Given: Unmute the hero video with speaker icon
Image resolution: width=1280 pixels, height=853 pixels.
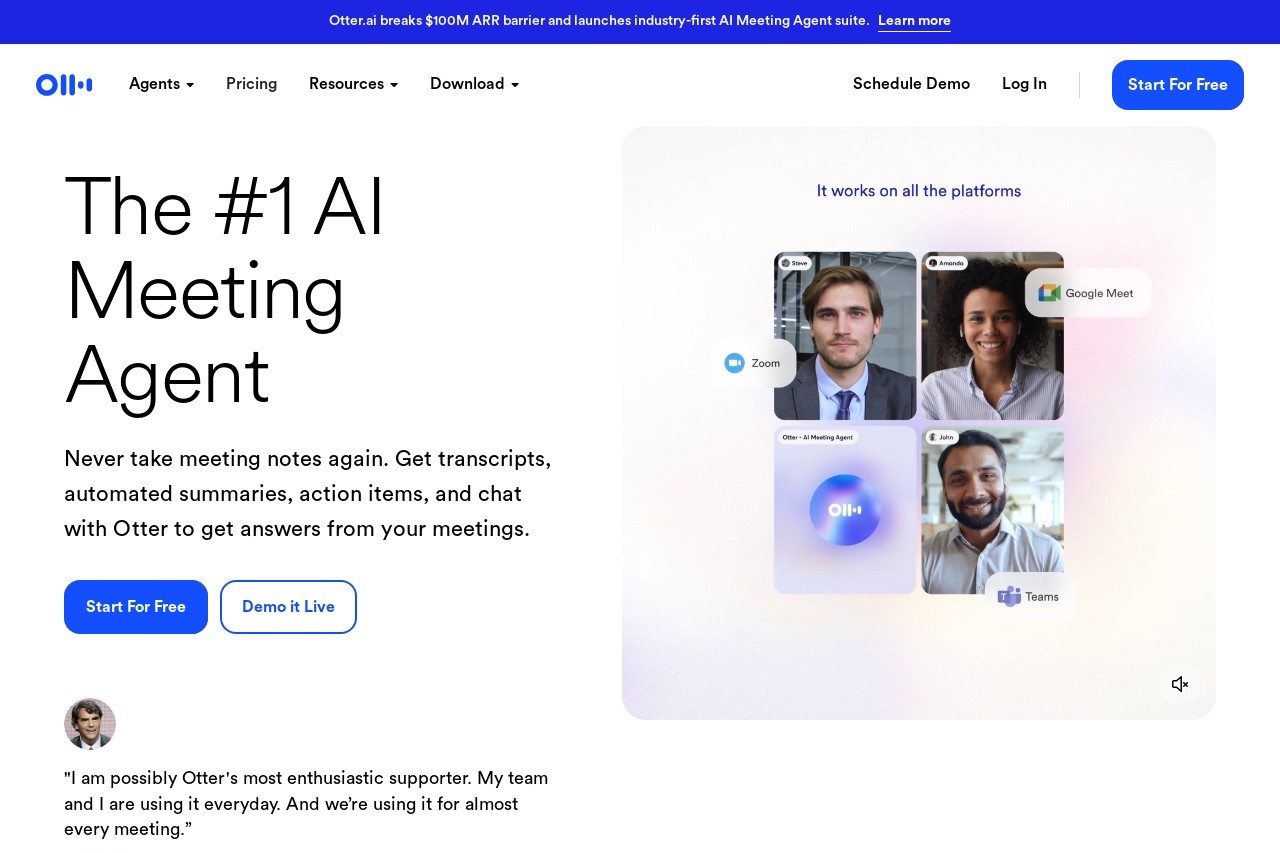Looking at the screenshot, I should click(x=1180, y=684).
